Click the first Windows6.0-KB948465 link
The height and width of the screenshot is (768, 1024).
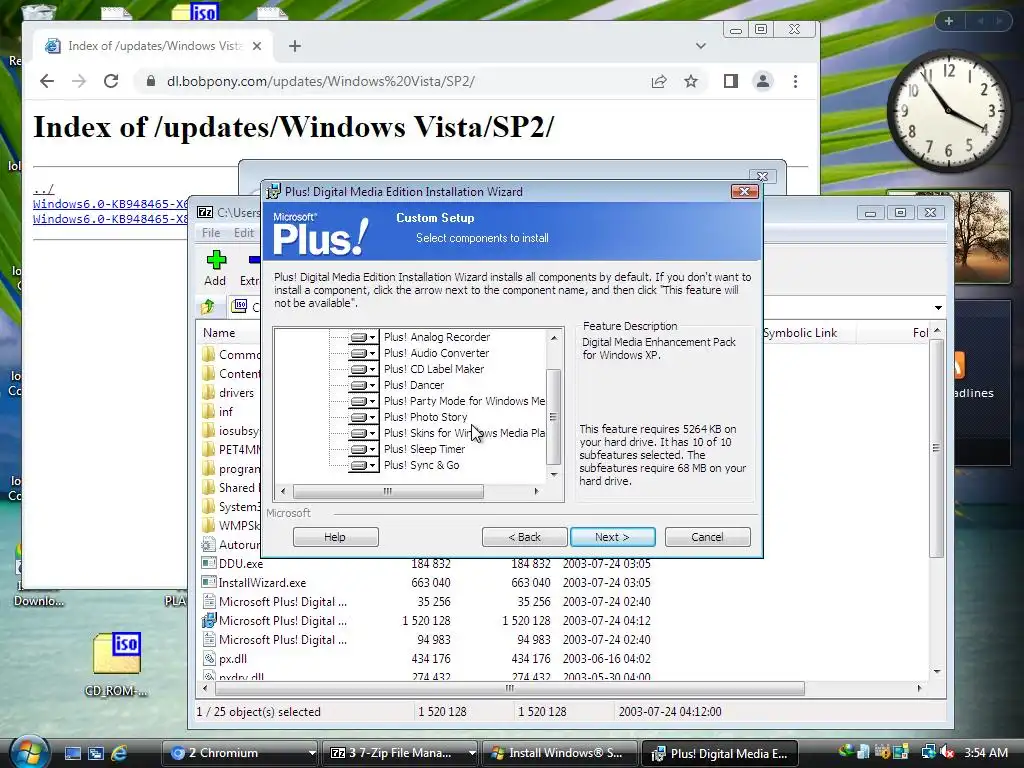pos(110,204)
